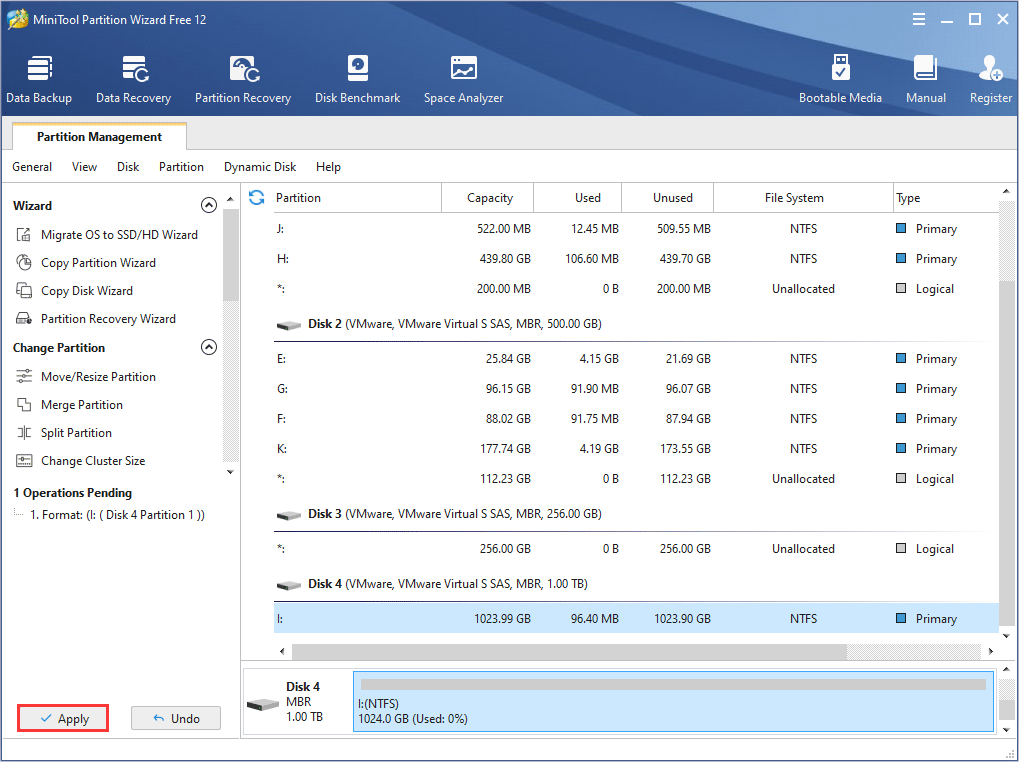1019x762 pixels.
Task: Open the General menu
Action: pyautogui.click(x=32, y=167)
